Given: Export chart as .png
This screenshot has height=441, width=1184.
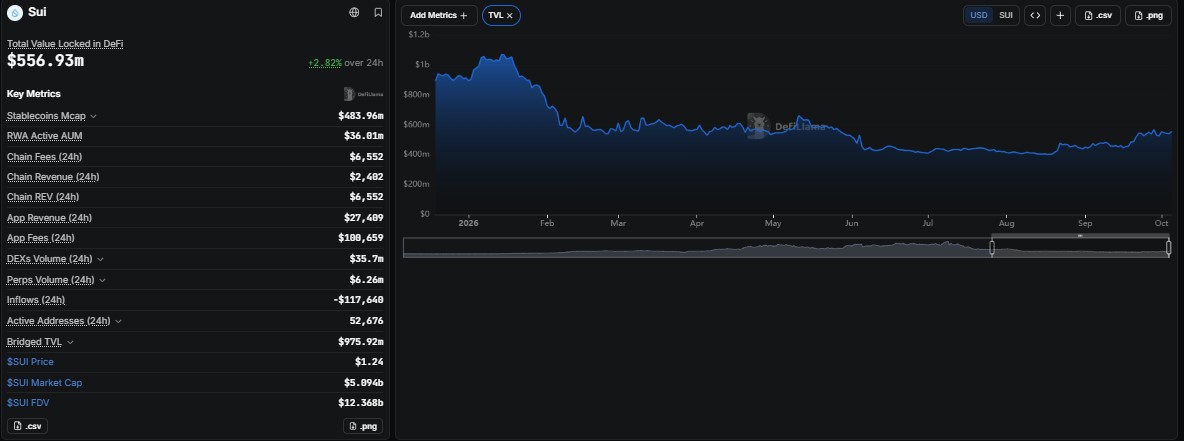Looking at the screenshot, I should pos(1149,15).
